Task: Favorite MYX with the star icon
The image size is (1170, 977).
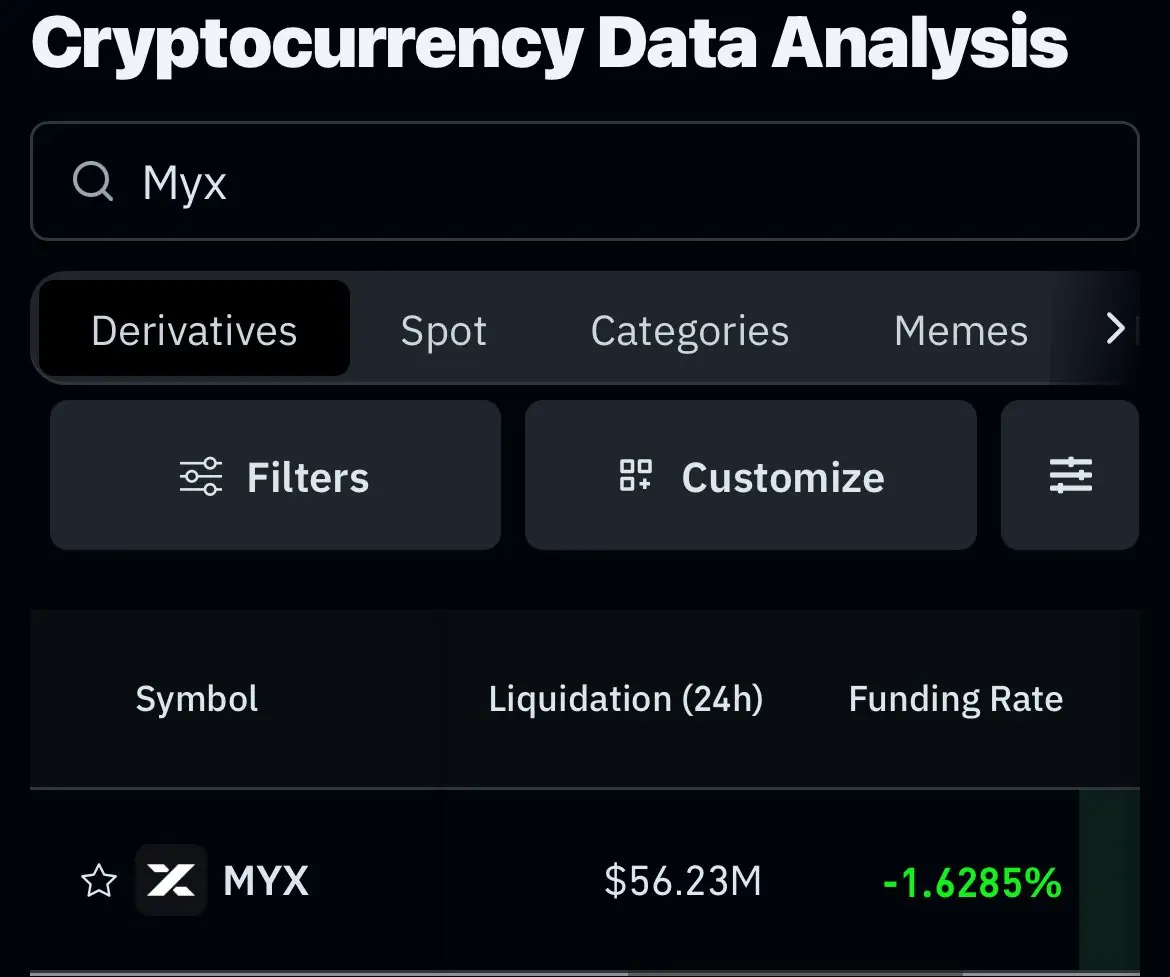Action: pyautogui.click(x=98, y=881)
